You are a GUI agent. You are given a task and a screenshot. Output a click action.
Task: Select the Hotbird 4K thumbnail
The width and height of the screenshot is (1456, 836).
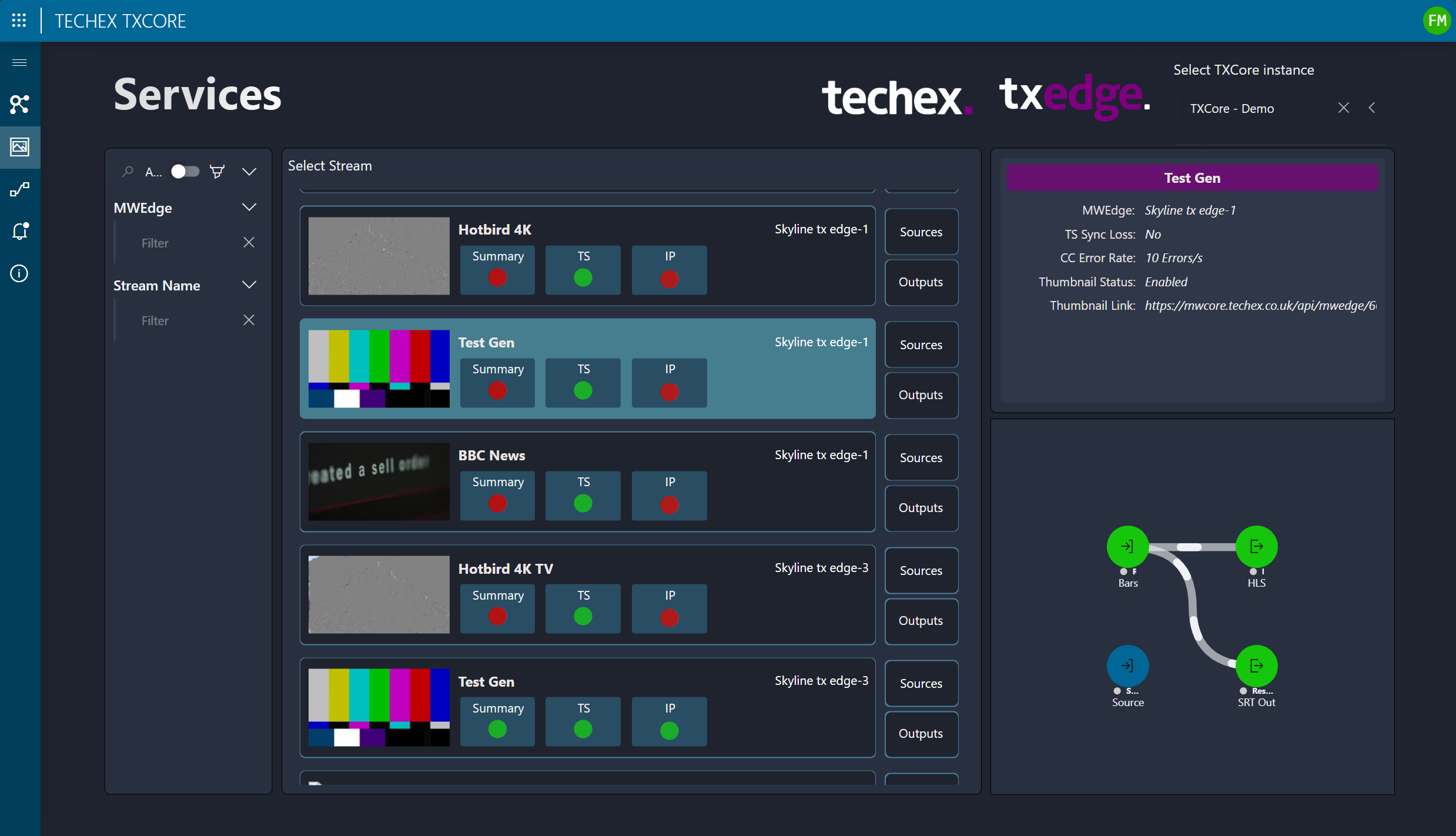click(x=379, y=256)
